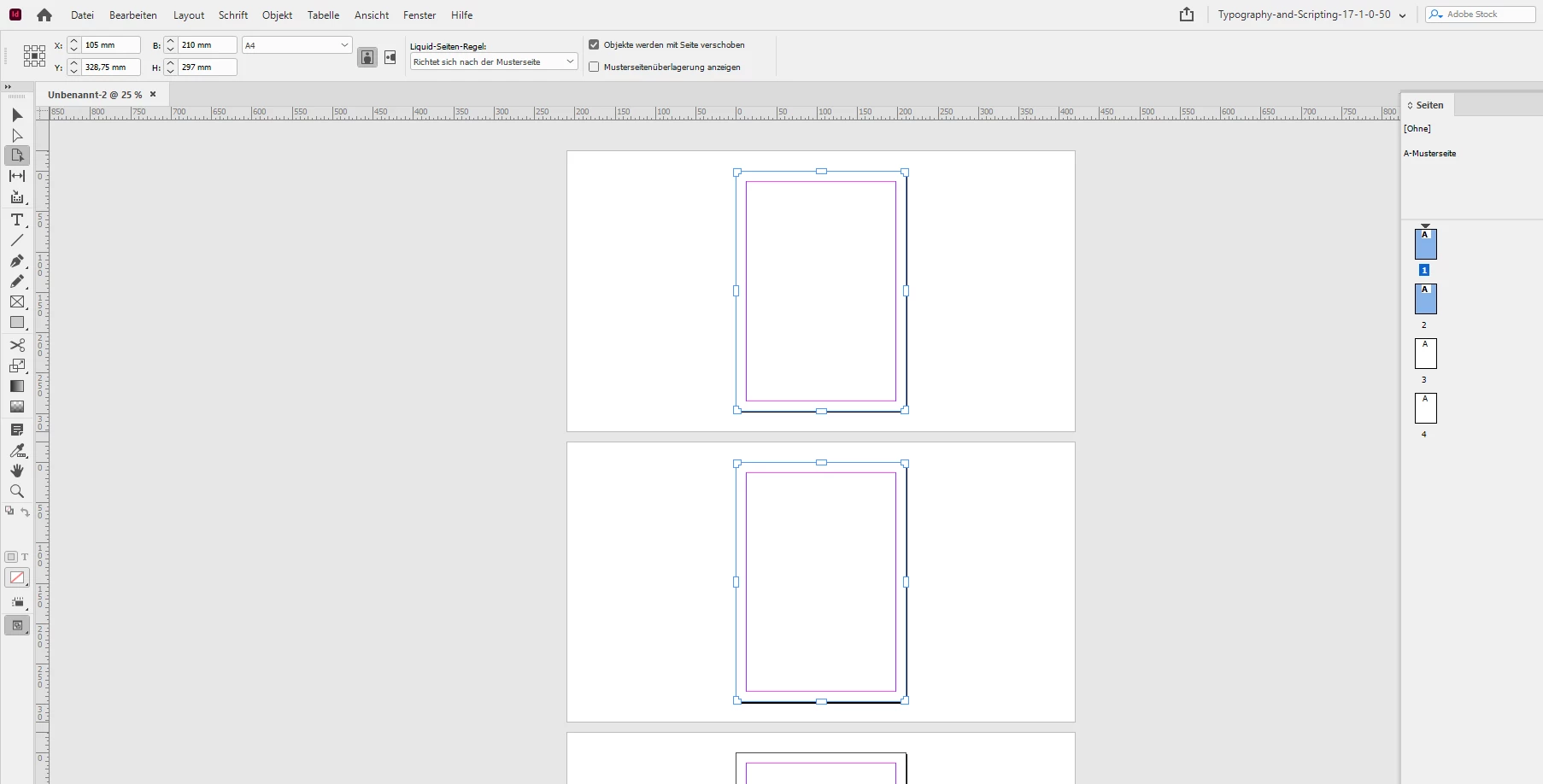1543x784 pixels.
Task: Enable 'Musterseitenüberlagerung anzeigen' checkbox
Action: [594, 67]
